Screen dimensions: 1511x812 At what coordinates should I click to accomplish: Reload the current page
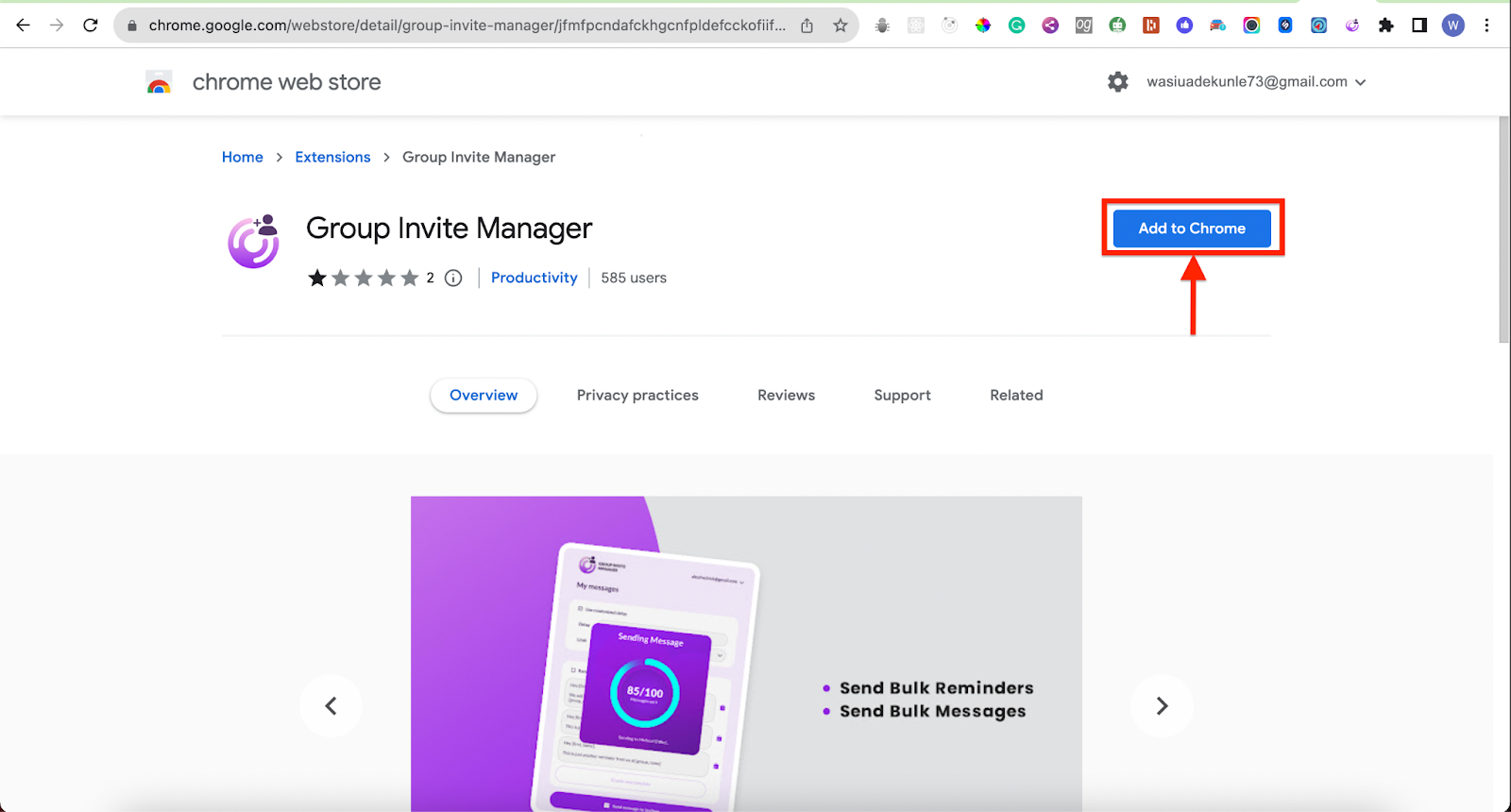91,25
